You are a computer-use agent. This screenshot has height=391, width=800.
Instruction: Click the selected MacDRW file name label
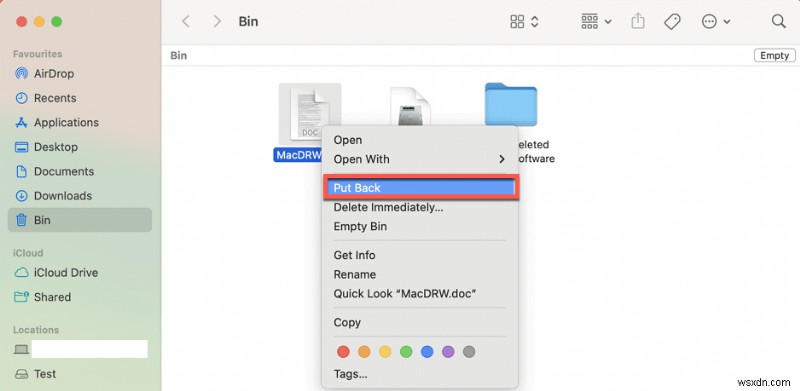[298, 155]
